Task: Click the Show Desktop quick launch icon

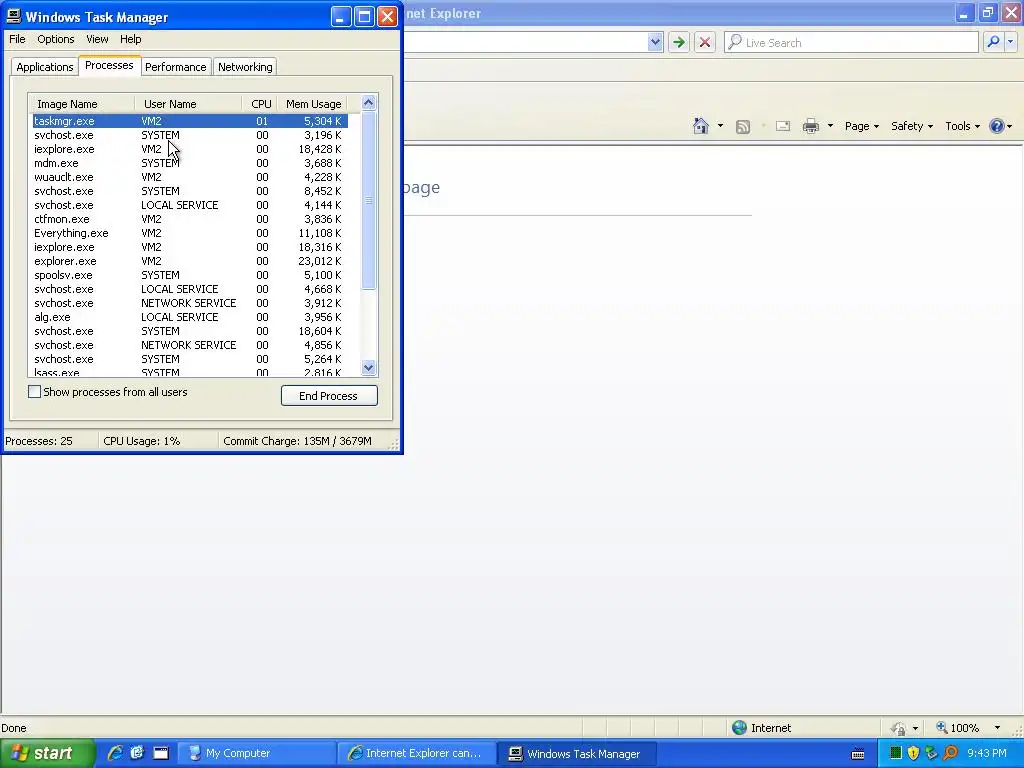Action: tap(161, 753)
